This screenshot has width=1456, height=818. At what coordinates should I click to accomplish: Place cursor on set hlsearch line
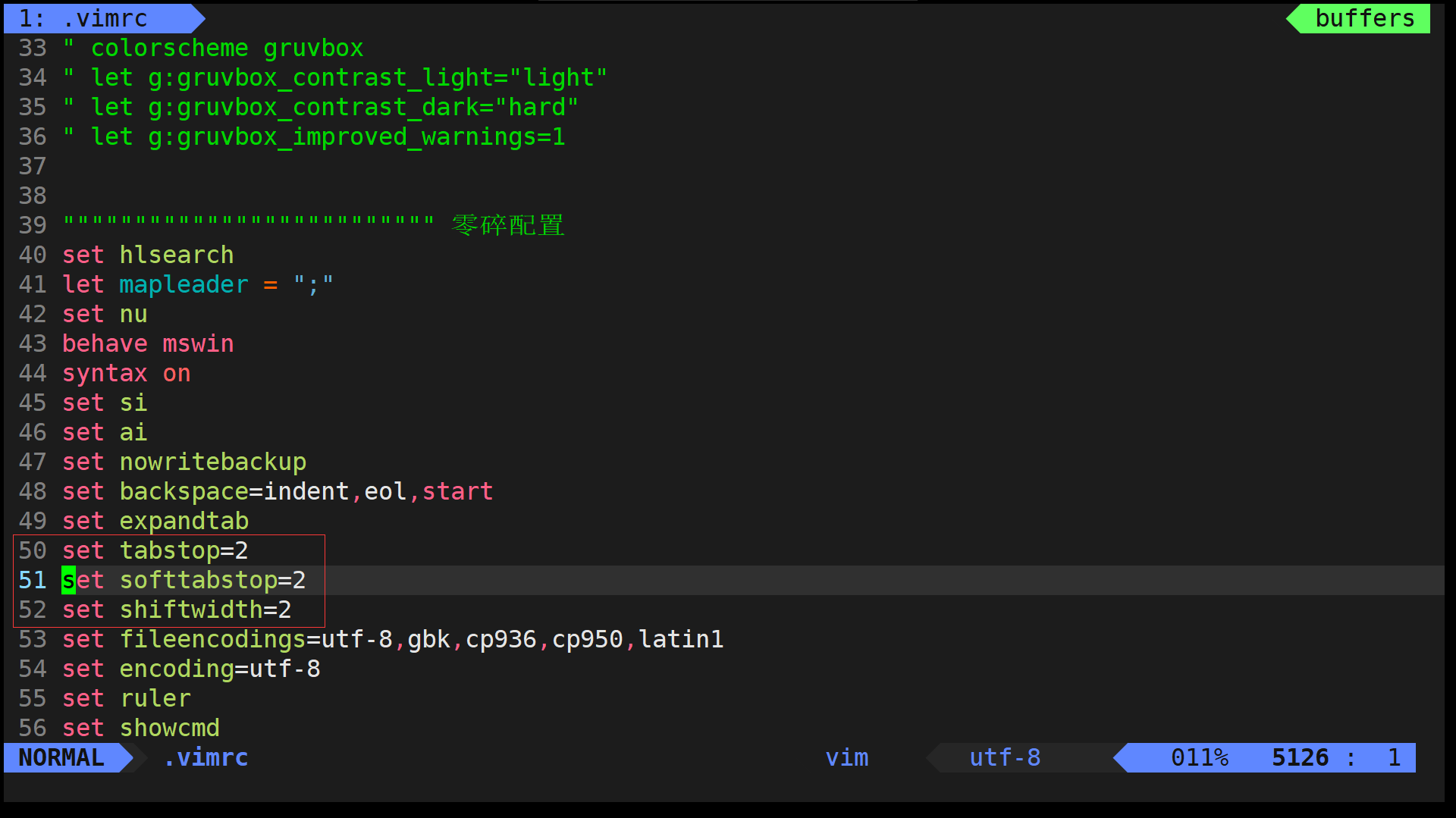click(148, 255)
